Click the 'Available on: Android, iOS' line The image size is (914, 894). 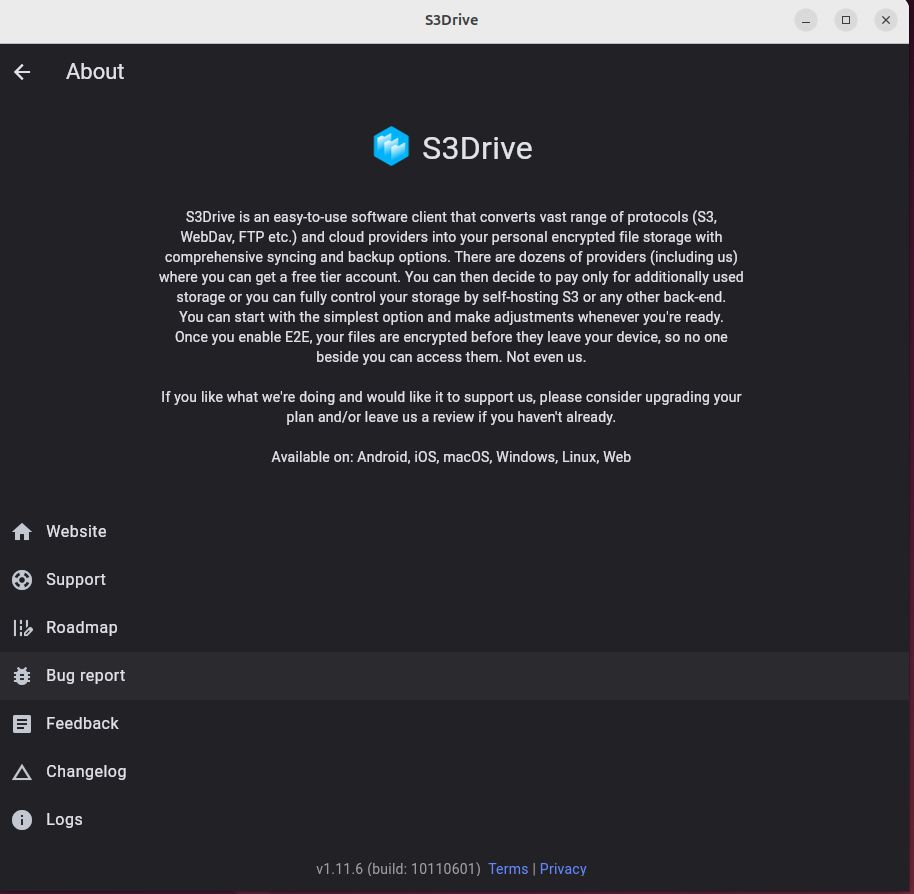tap(451, 457)
